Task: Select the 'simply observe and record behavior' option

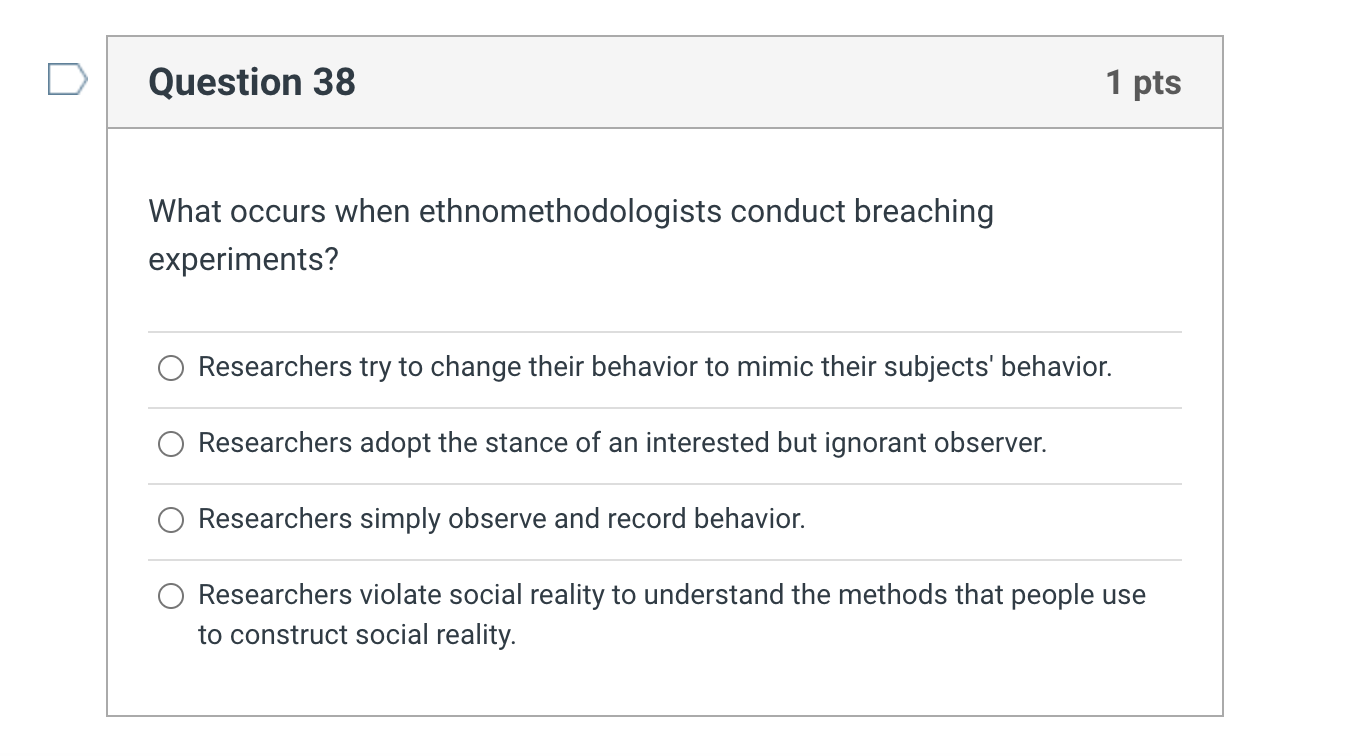Action: [x=170, y=520]
